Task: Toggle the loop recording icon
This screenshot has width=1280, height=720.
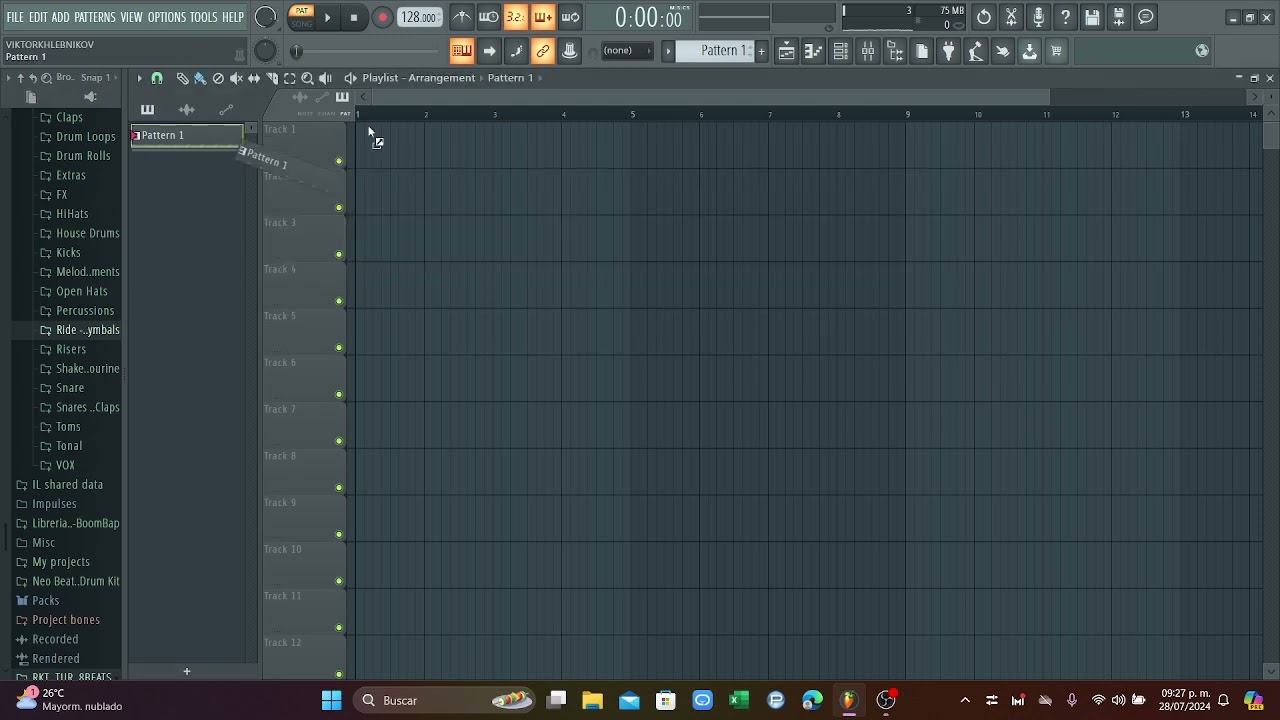Action: pos(570,17)
